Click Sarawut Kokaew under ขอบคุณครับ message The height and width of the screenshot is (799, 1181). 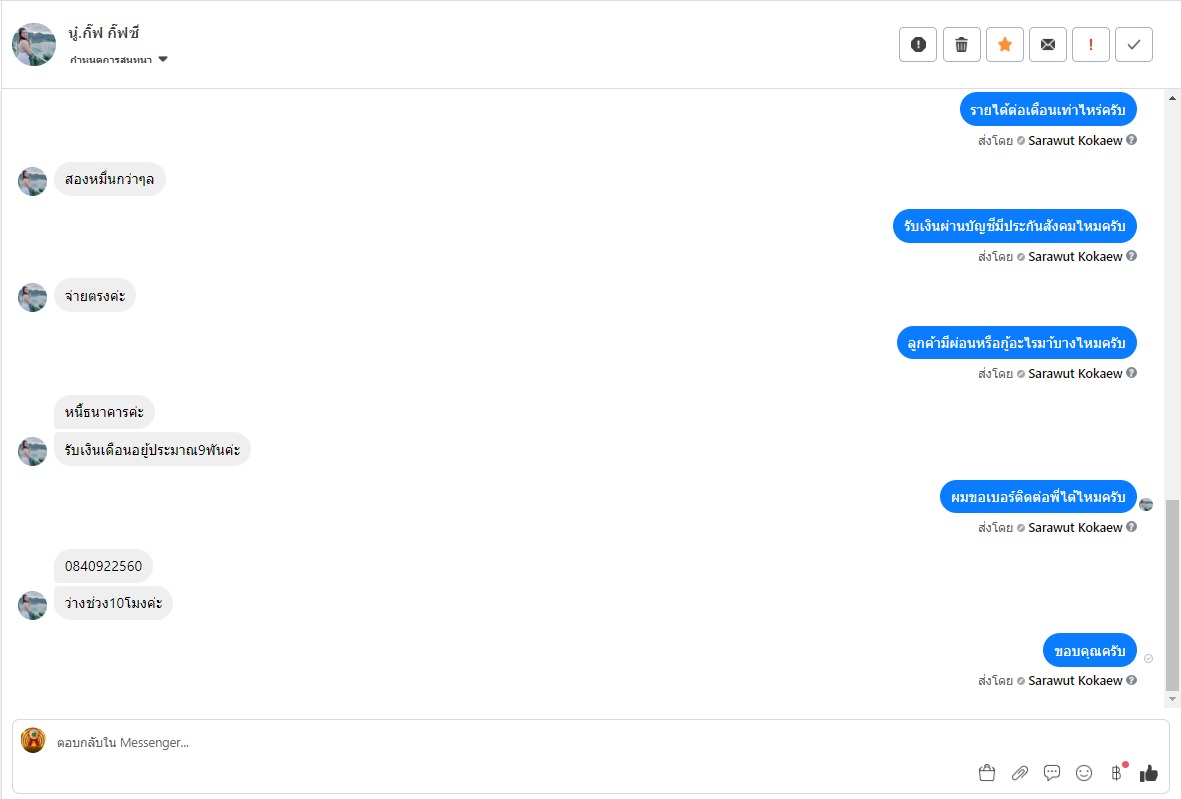coord(1075,680)
